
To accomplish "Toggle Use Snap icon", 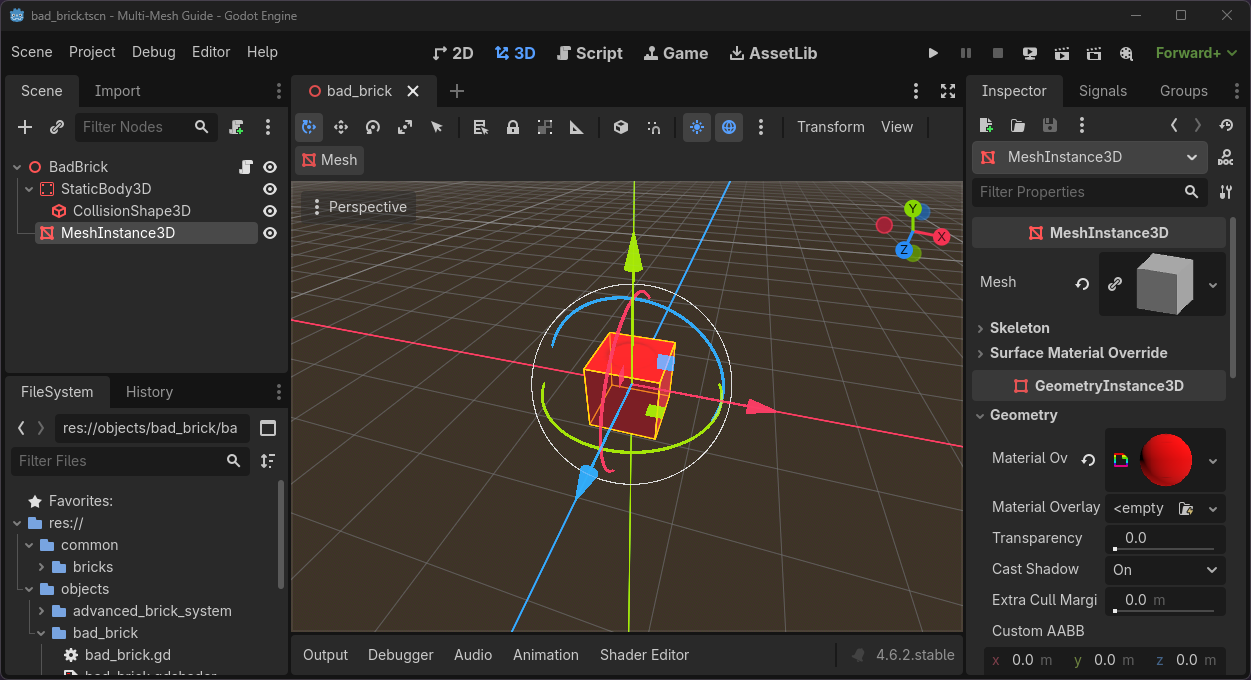I will pos(653,127).
